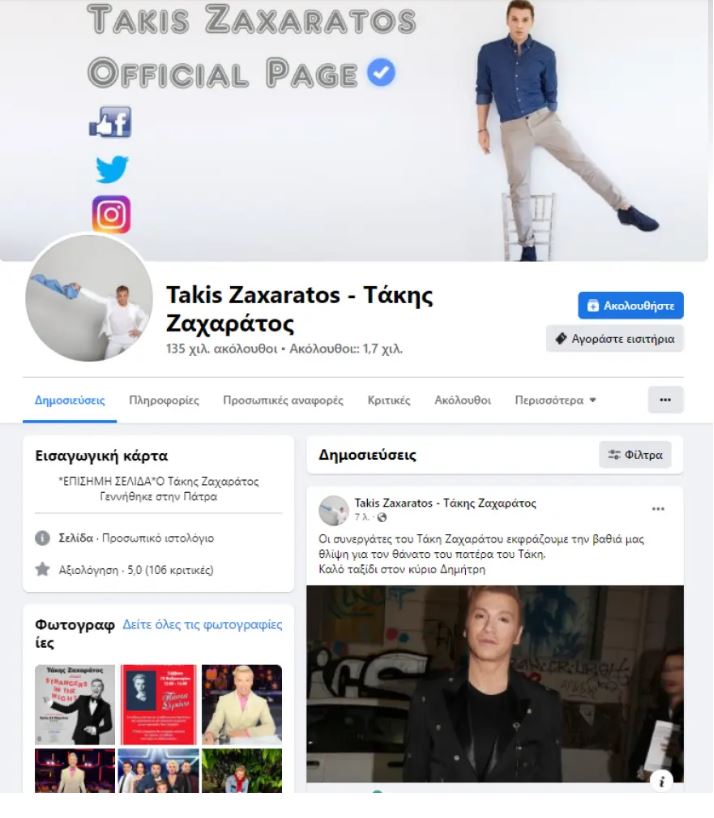Click the info icon on post image
The height and width of the screenshot is (818, 714).
[662, 781]
